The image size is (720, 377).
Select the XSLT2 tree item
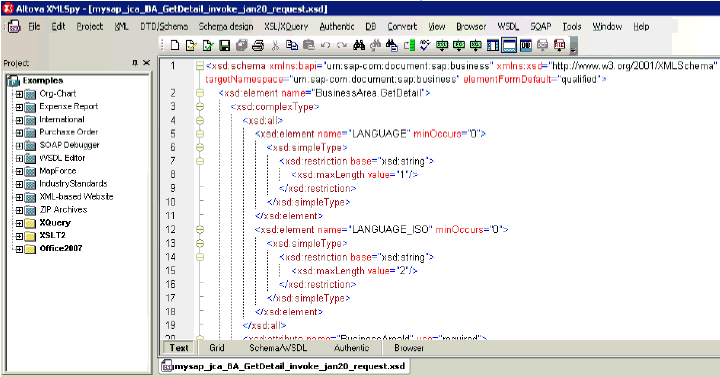pos(52,236)
